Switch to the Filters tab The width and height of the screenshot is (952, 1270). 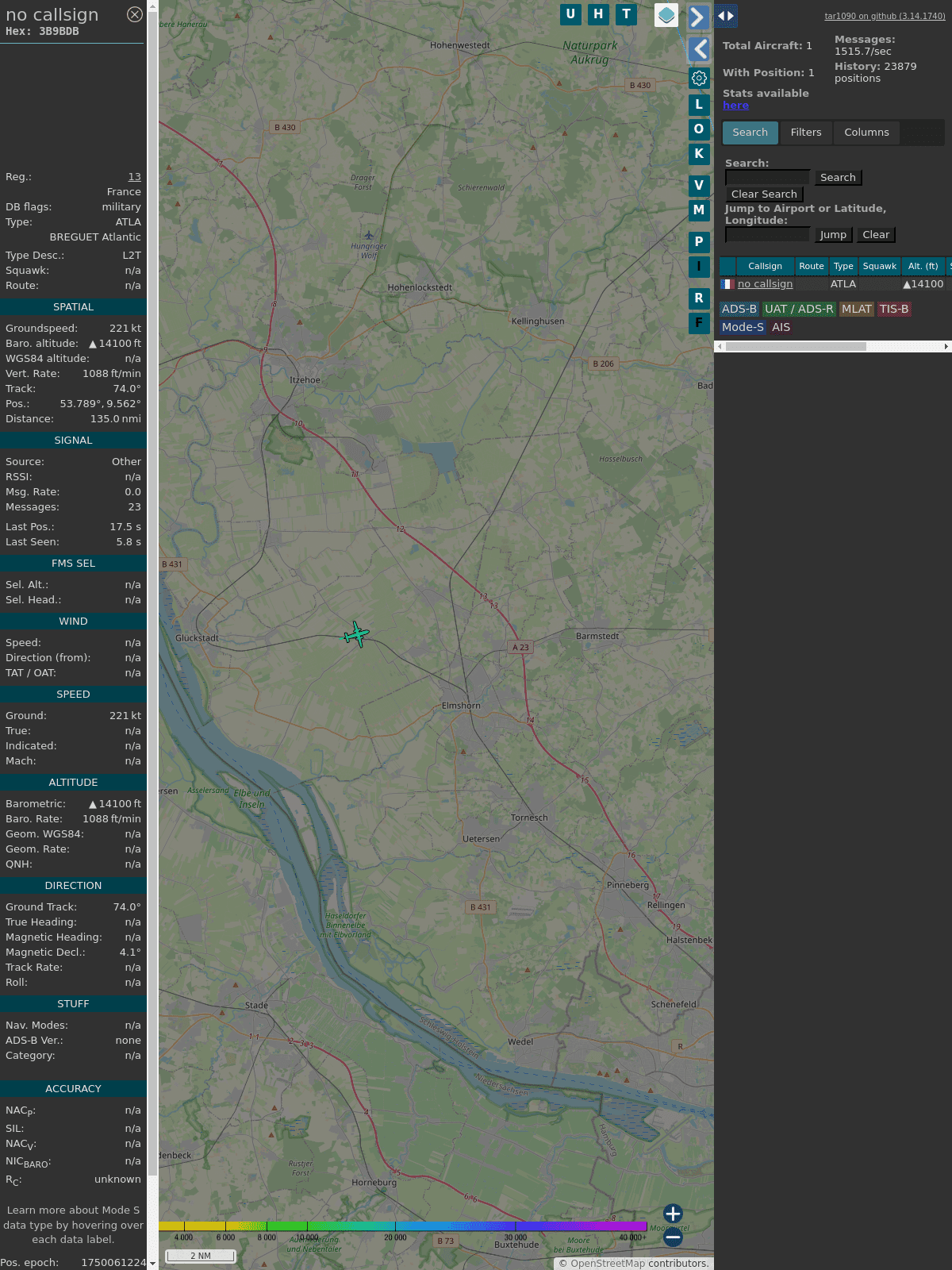click(x=806, y=133)
